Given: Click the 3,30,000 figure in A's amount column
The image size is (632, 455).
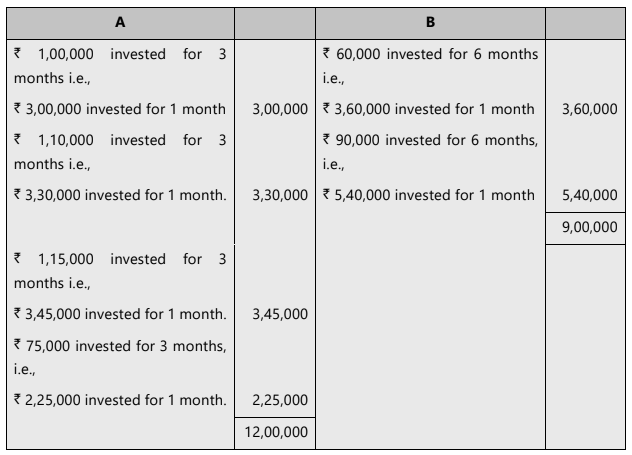Looking at the screenshot, I should coord(281,195).
